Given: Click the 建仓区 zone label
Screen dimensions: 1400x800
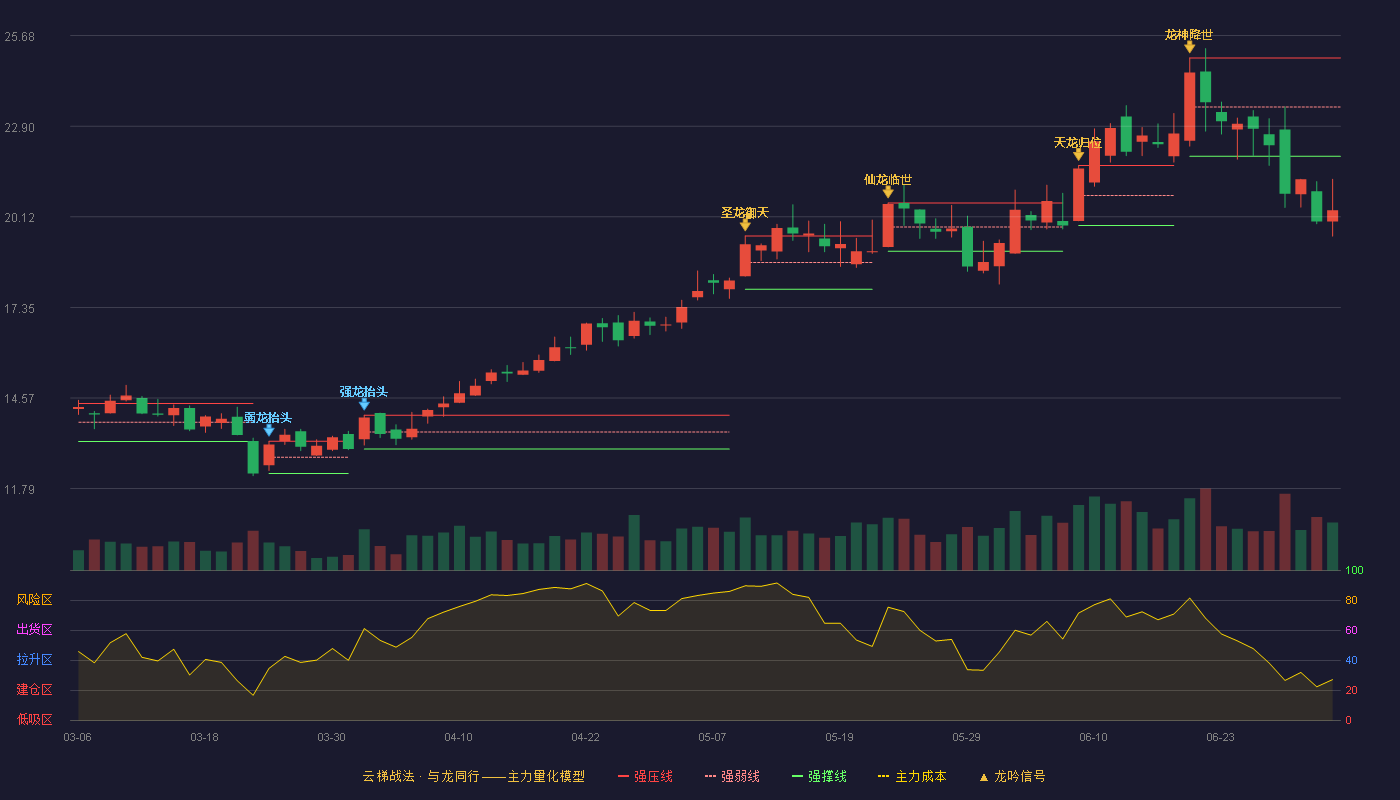Looking at the screenshot, I should 35,690.
